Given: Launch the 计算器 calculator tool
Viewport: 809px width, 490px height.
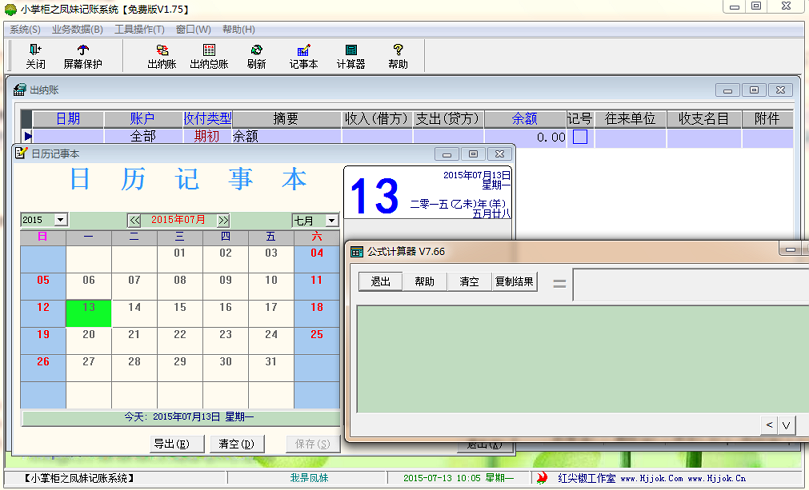Looking at the screenshot, I should pyautogui.click(x=351, y=56).
